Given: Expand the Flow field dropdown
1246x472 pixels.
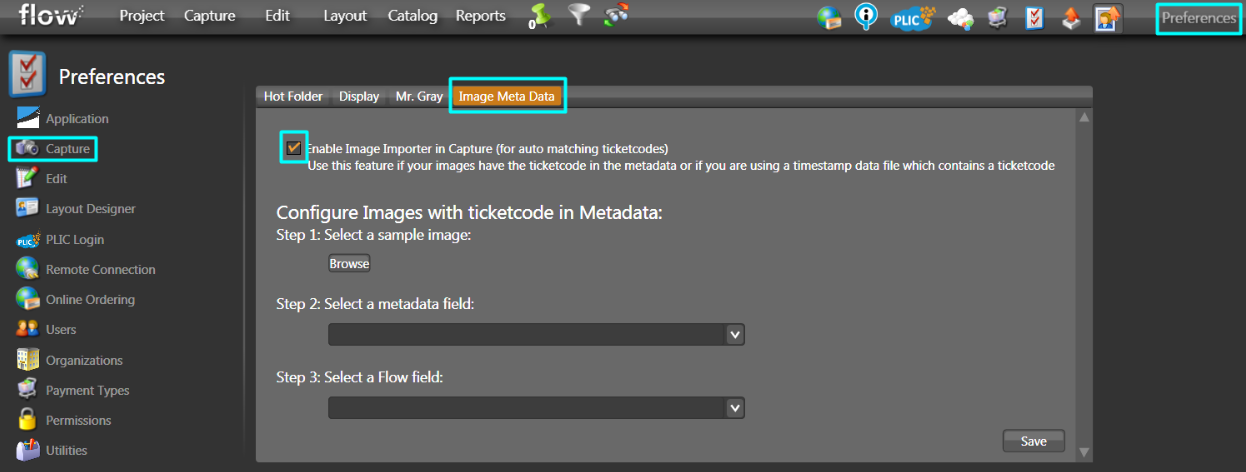Looking at the screenshot, I should click(x=536, y=407).
